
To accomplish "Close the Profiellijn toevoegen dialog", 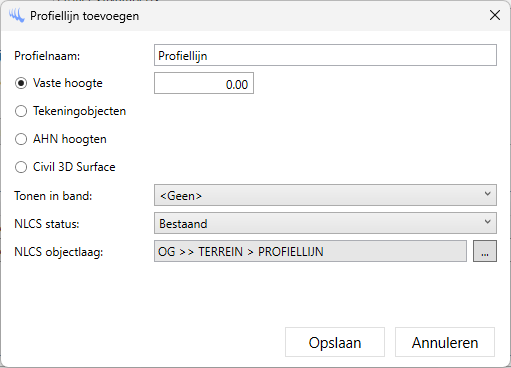I will tap(495, 15).
